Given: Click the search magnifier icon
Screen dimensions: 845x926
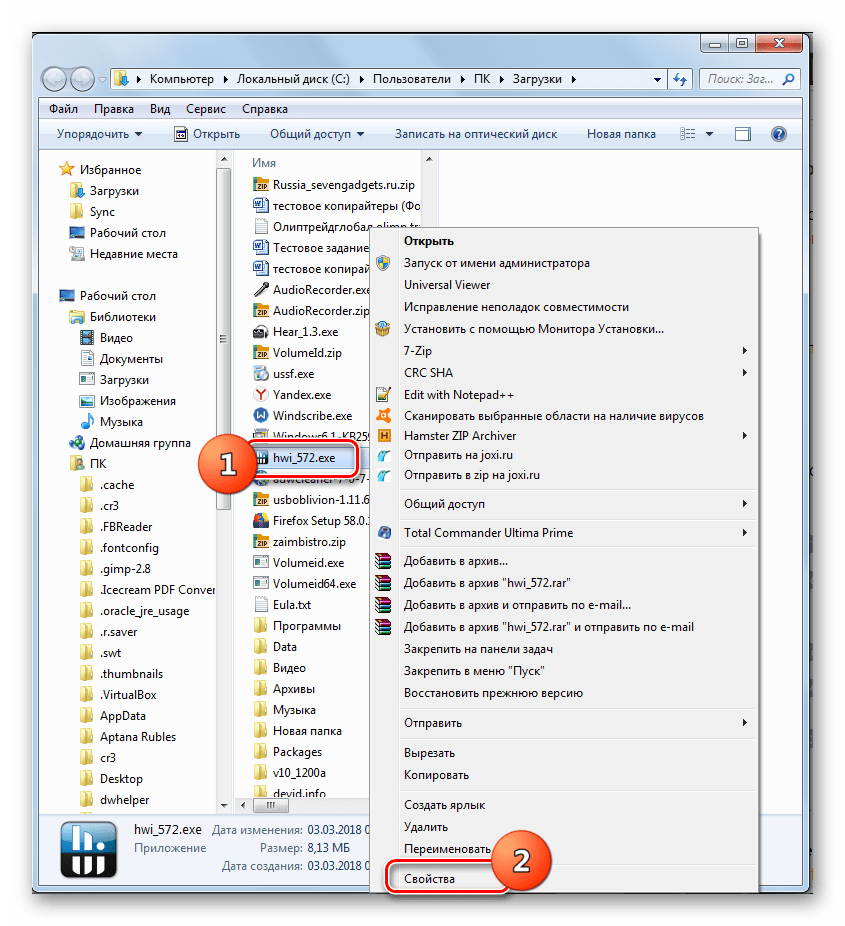Looking at the screenshot, I should point(788,79).
